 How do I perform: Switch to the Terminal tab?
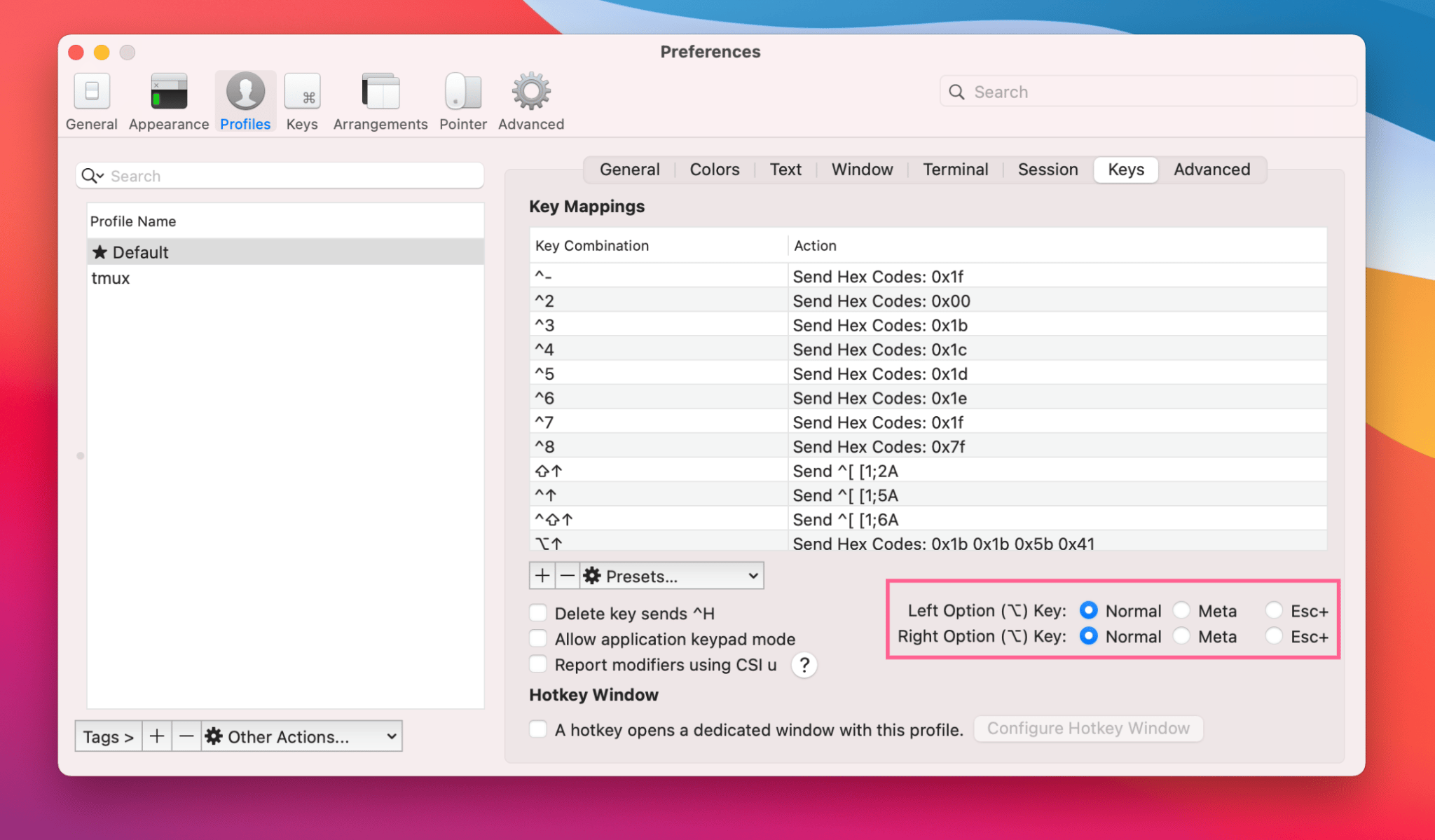point(955,170)
